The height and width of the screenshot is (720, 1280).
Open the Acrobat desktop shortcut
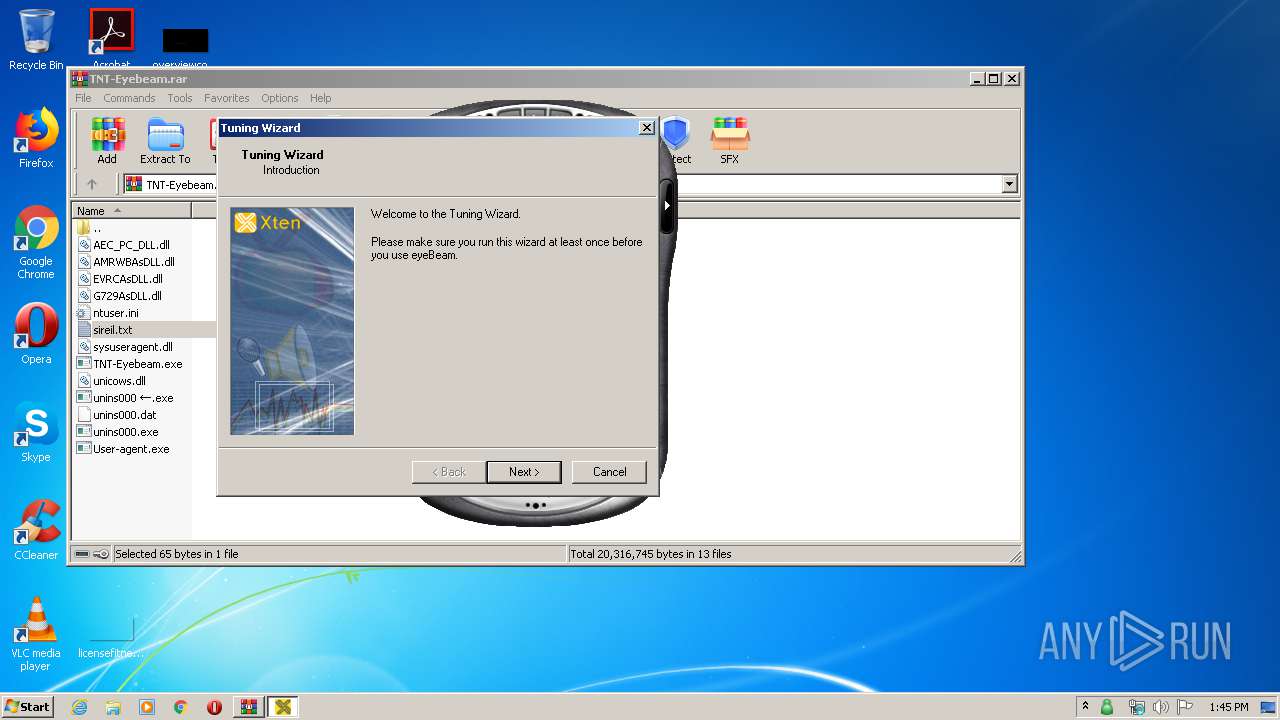pos(111,40)
